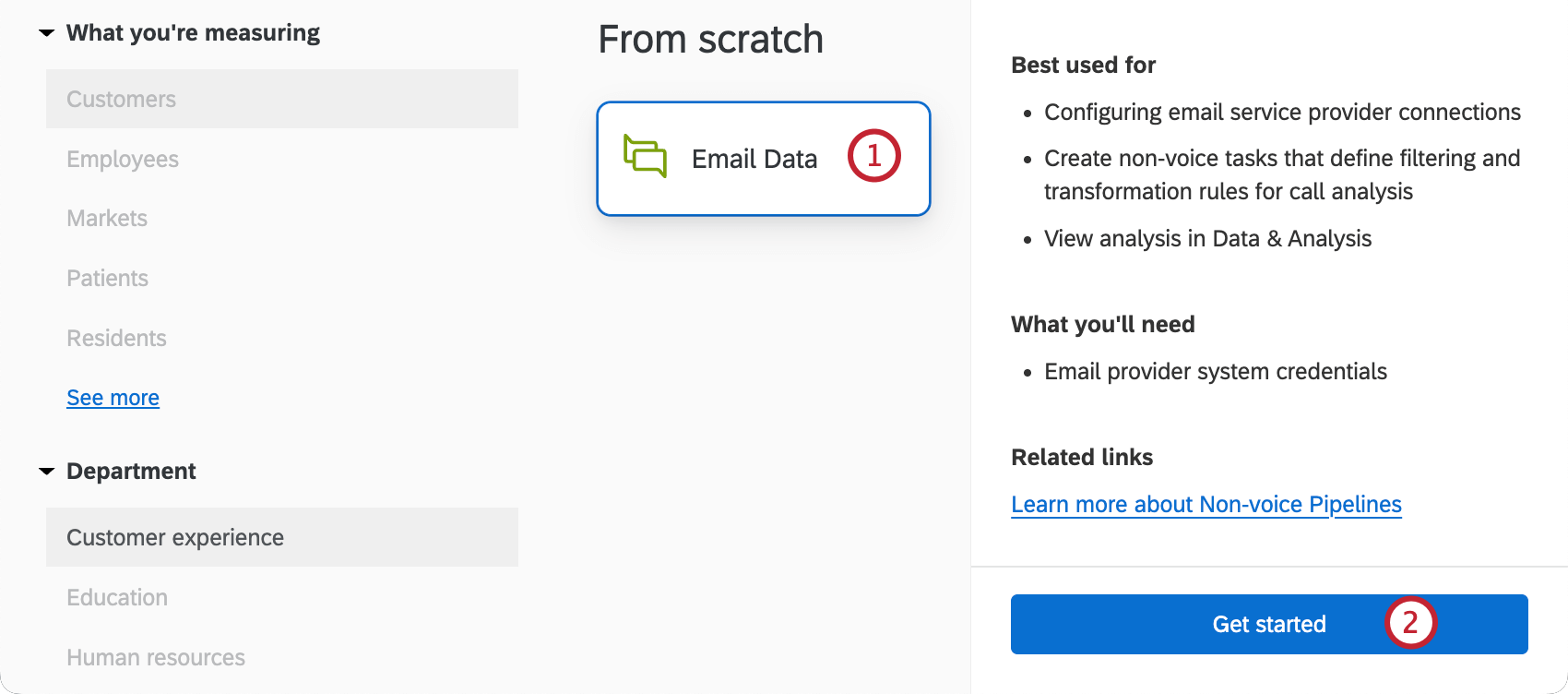This screenshot has width=1568, height=694.
Task: Click the From scratch heading
Action: click(710, 39)
